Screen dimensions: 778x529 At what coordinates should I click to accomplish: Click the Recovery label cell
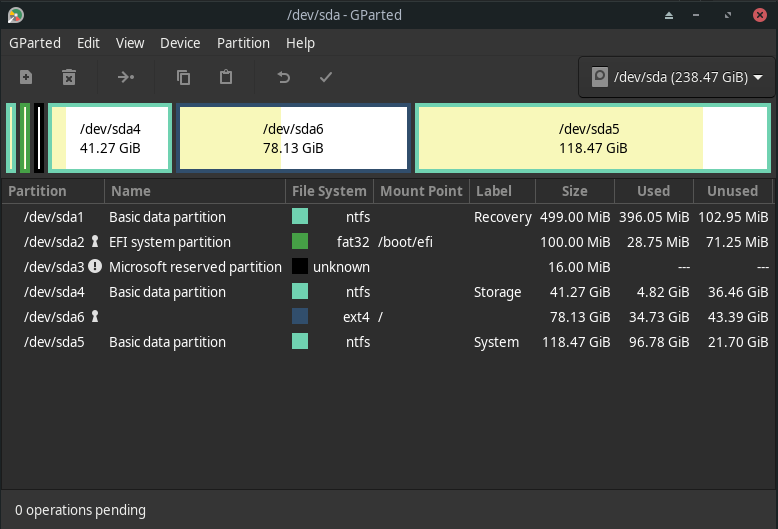pos(503,217)
